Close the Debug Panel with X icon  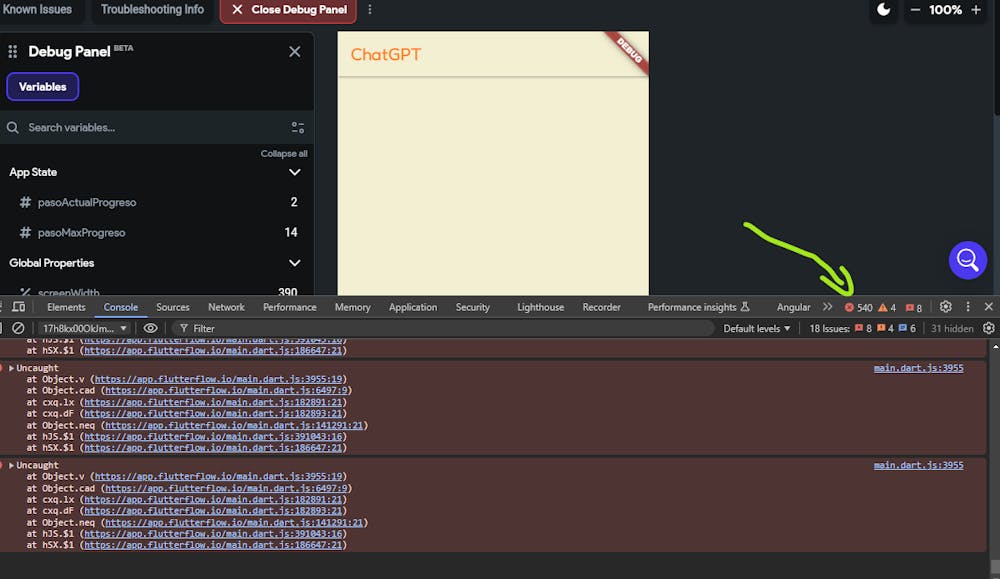pos(294,52)
